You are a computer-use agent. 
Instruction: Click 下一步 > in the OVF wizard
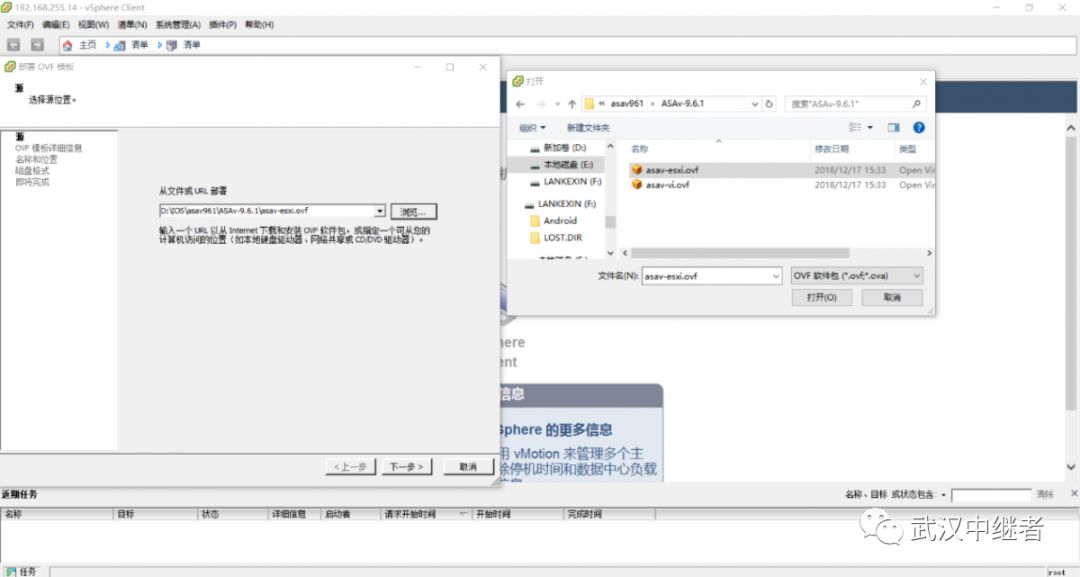pyautogui.click(x=406, y=467)
